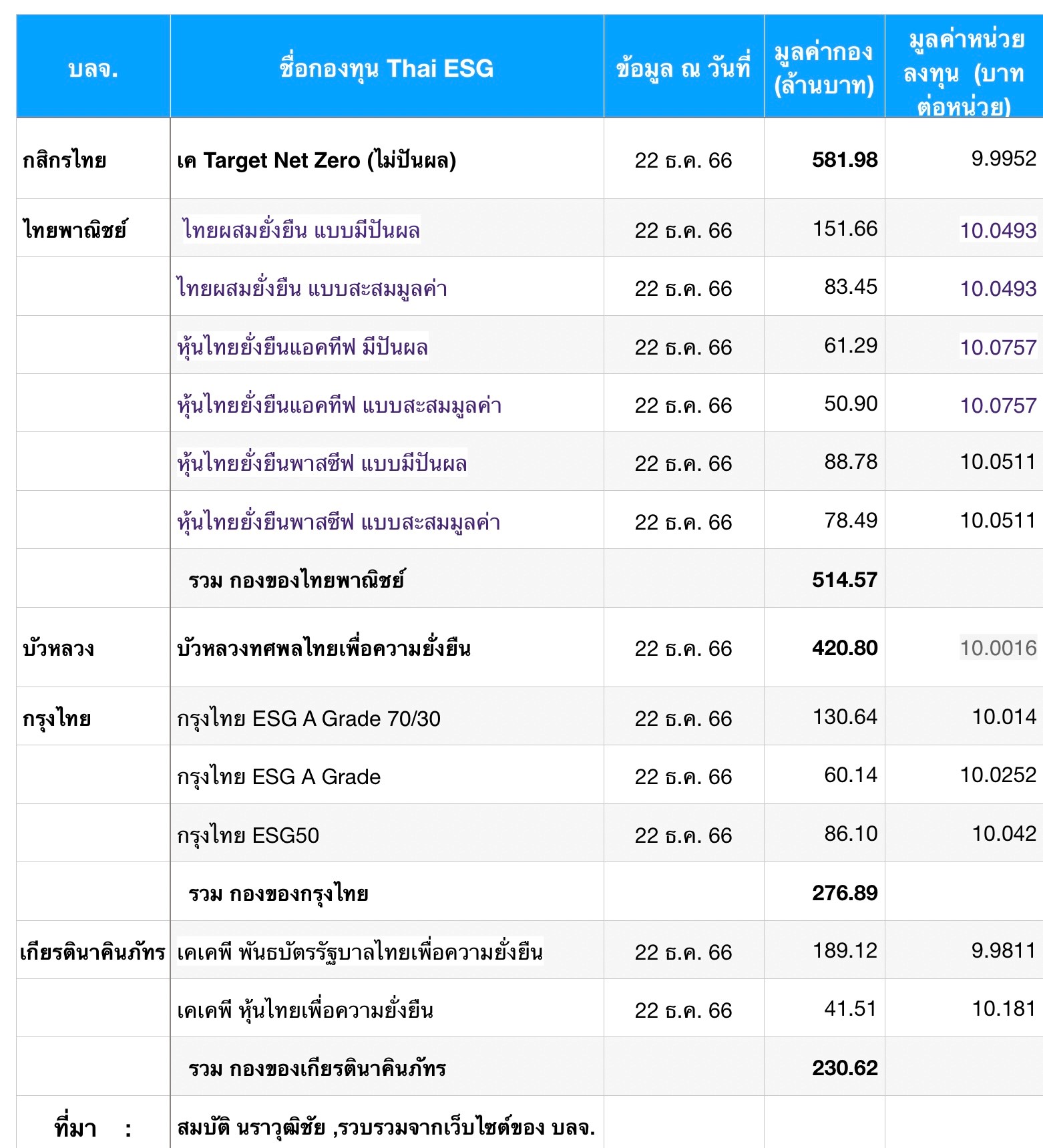Select the 'ข้อมูล ณ วันที่' header cell
Screen dimensions: 1043x1148
(683, 68)
